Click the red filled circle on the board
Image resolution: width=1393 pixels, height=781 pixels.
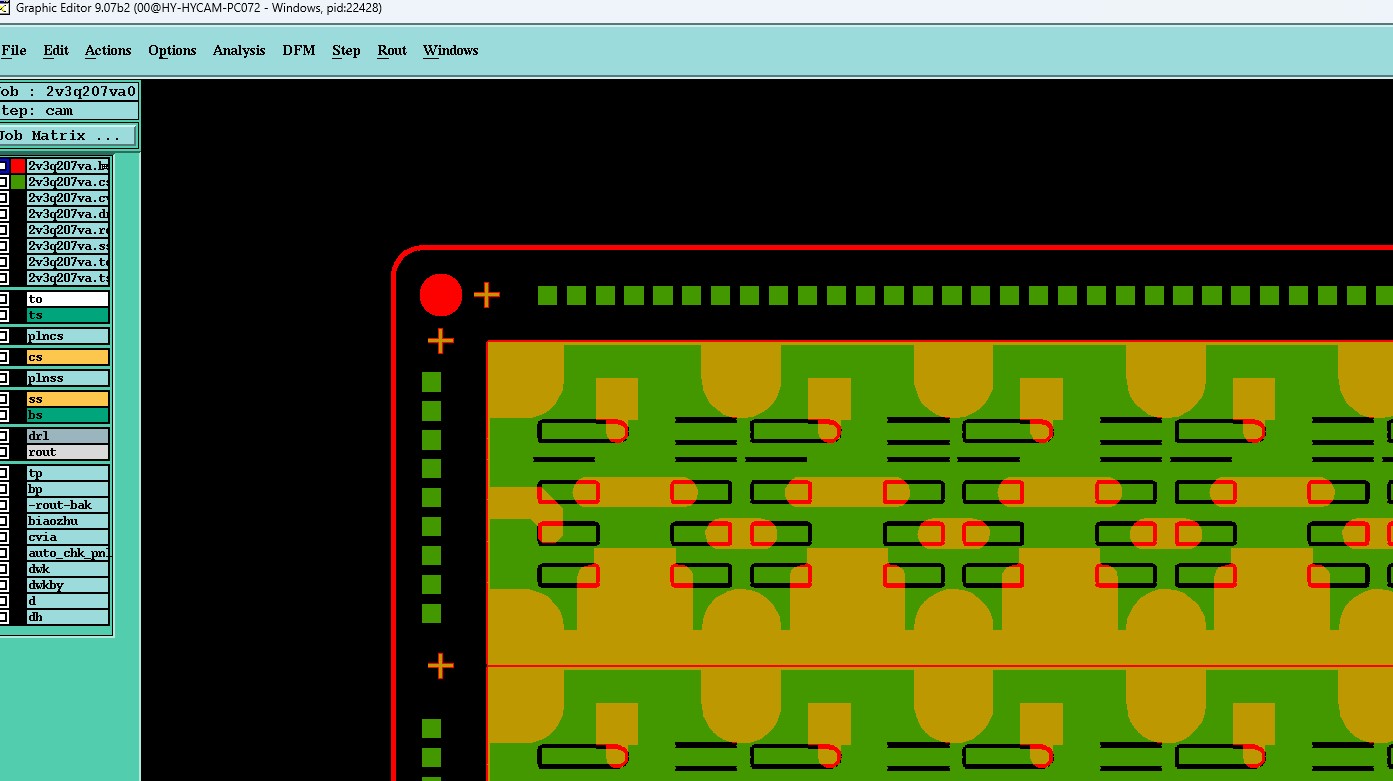click(x=441, y=295)
